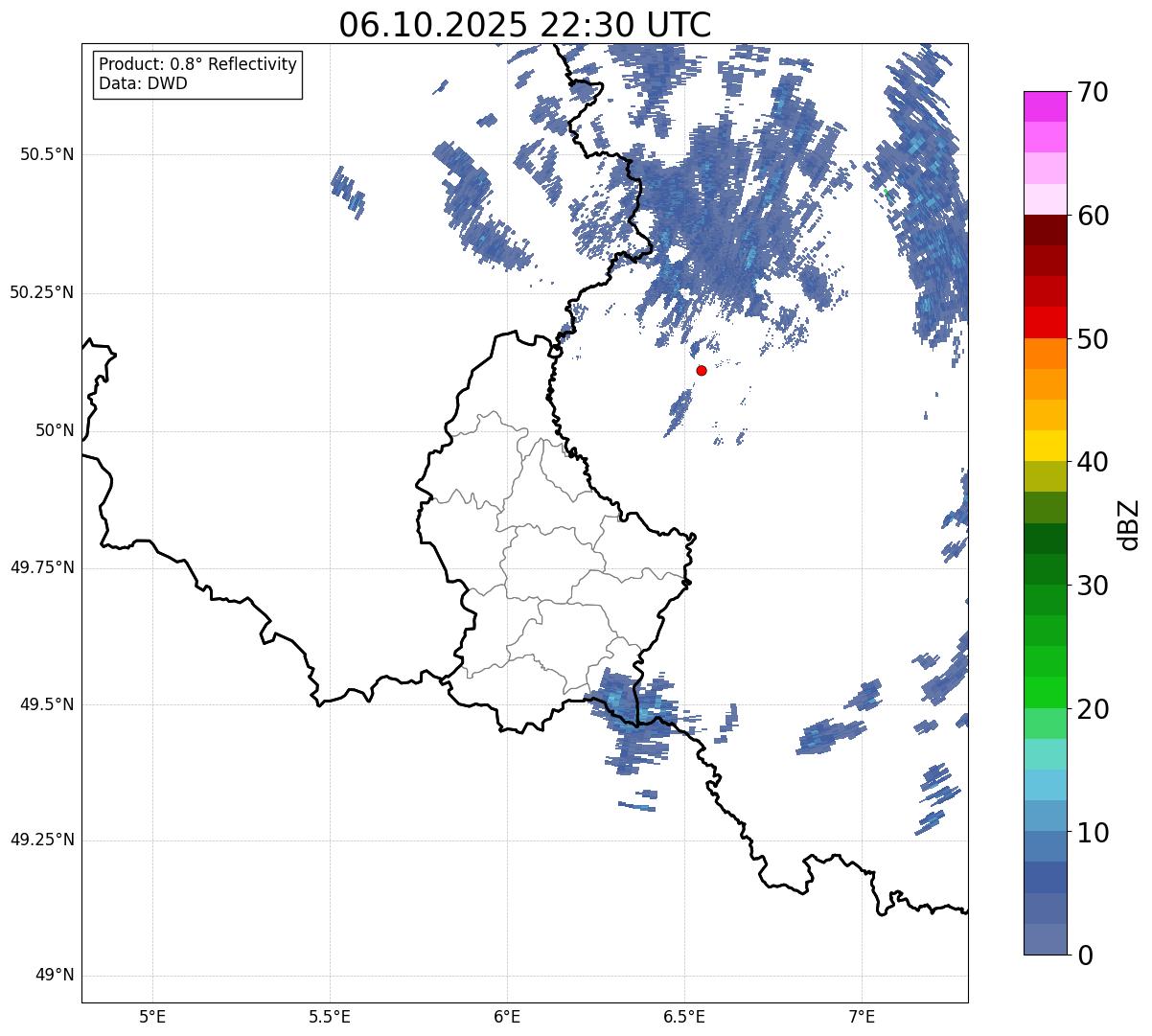Click the 'Data: DWD' label
This screenshot has height=1036, width=1152.
pos(143,83)
